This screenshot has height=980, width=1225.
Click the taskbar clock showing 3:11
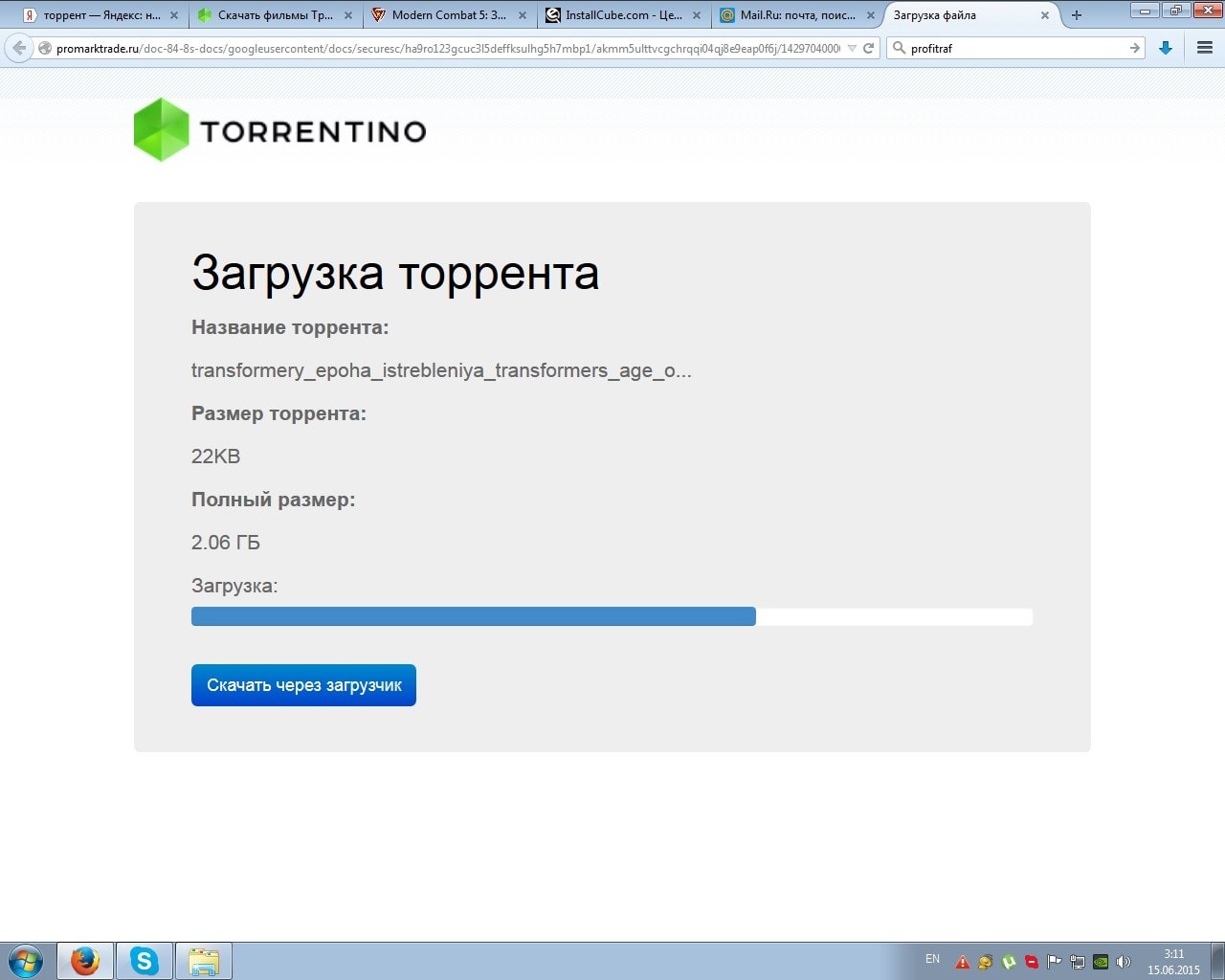(x=1173, y=962)
